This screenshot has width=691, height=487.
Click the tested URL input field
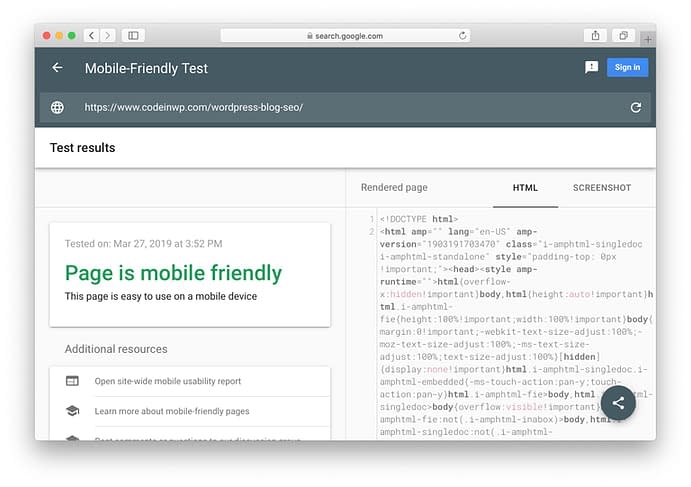340,107
